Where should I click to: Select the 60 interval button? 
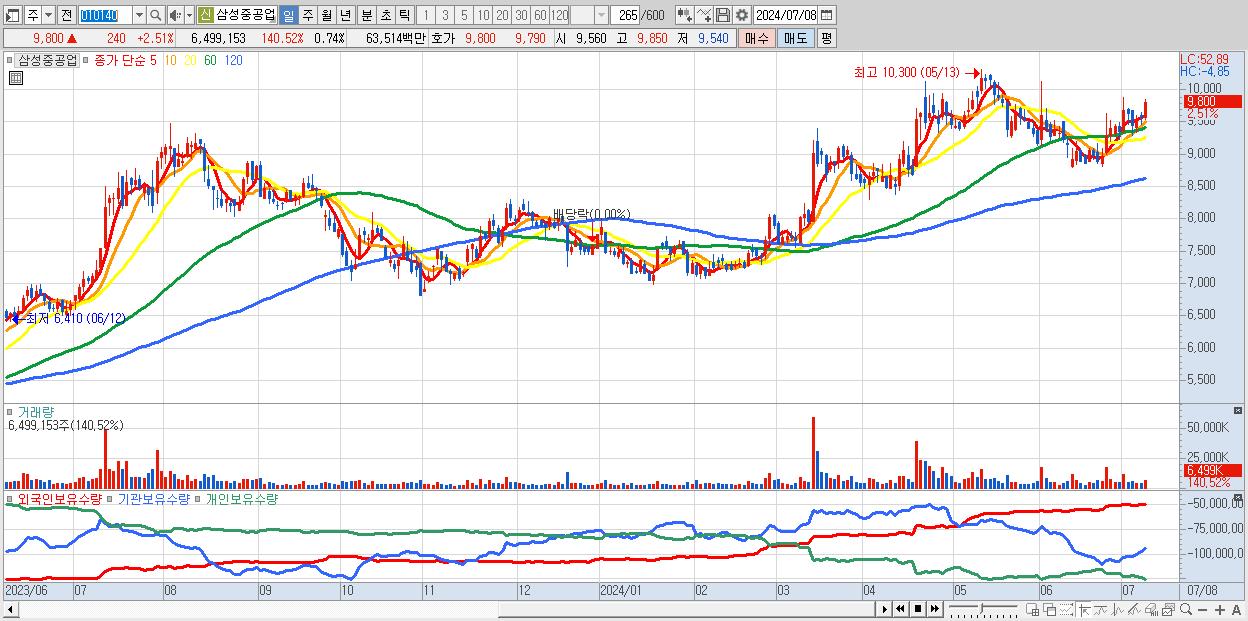pyautogui.click(x=540, y=15)
